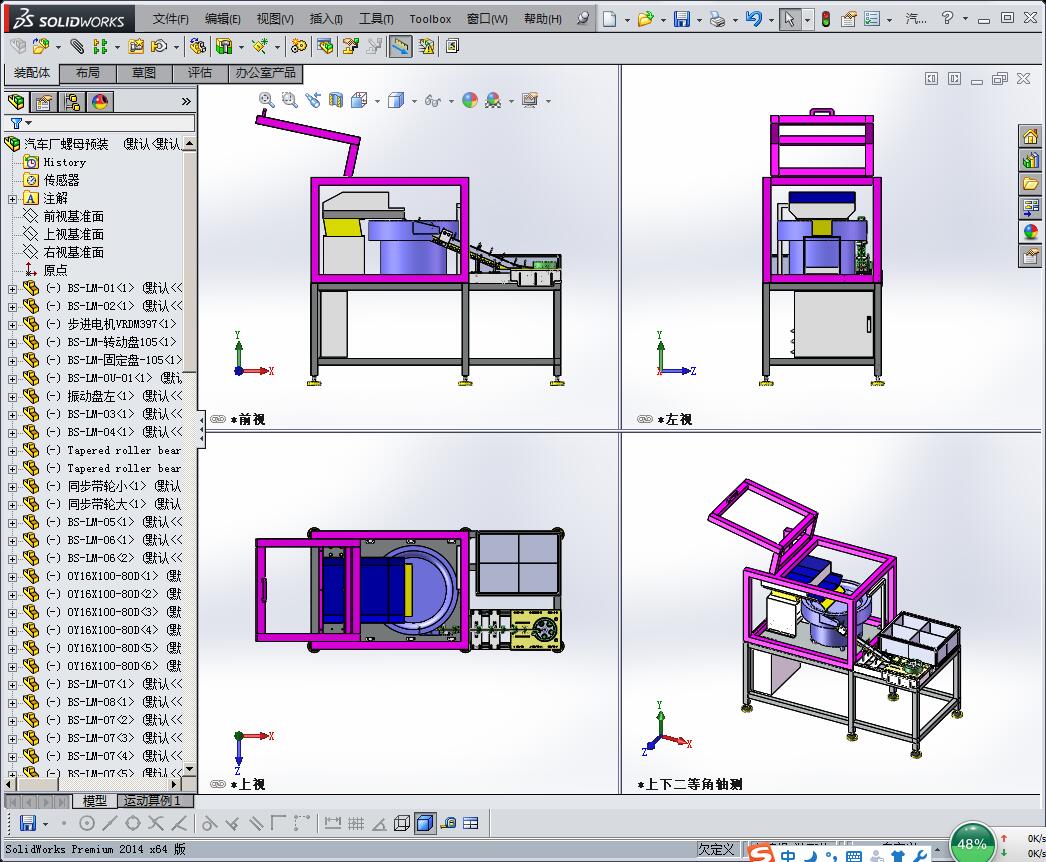This screenshot has height=862, width=1046.
Task: Click the View Settings monitor icon
Action: coord(530,100)
